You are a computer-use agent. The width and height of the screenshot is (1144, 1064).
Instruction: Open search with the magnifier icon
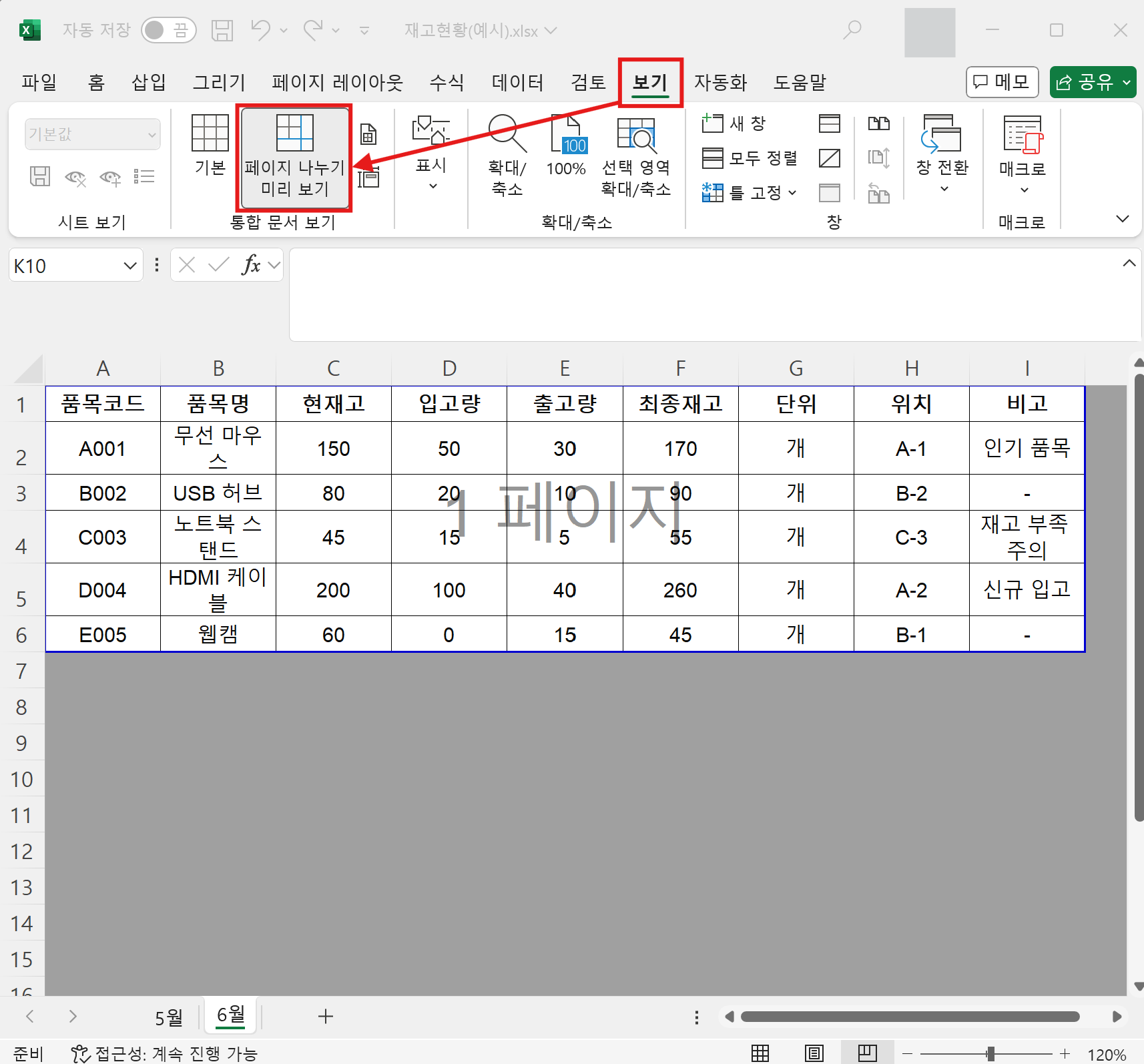(852, 30)
